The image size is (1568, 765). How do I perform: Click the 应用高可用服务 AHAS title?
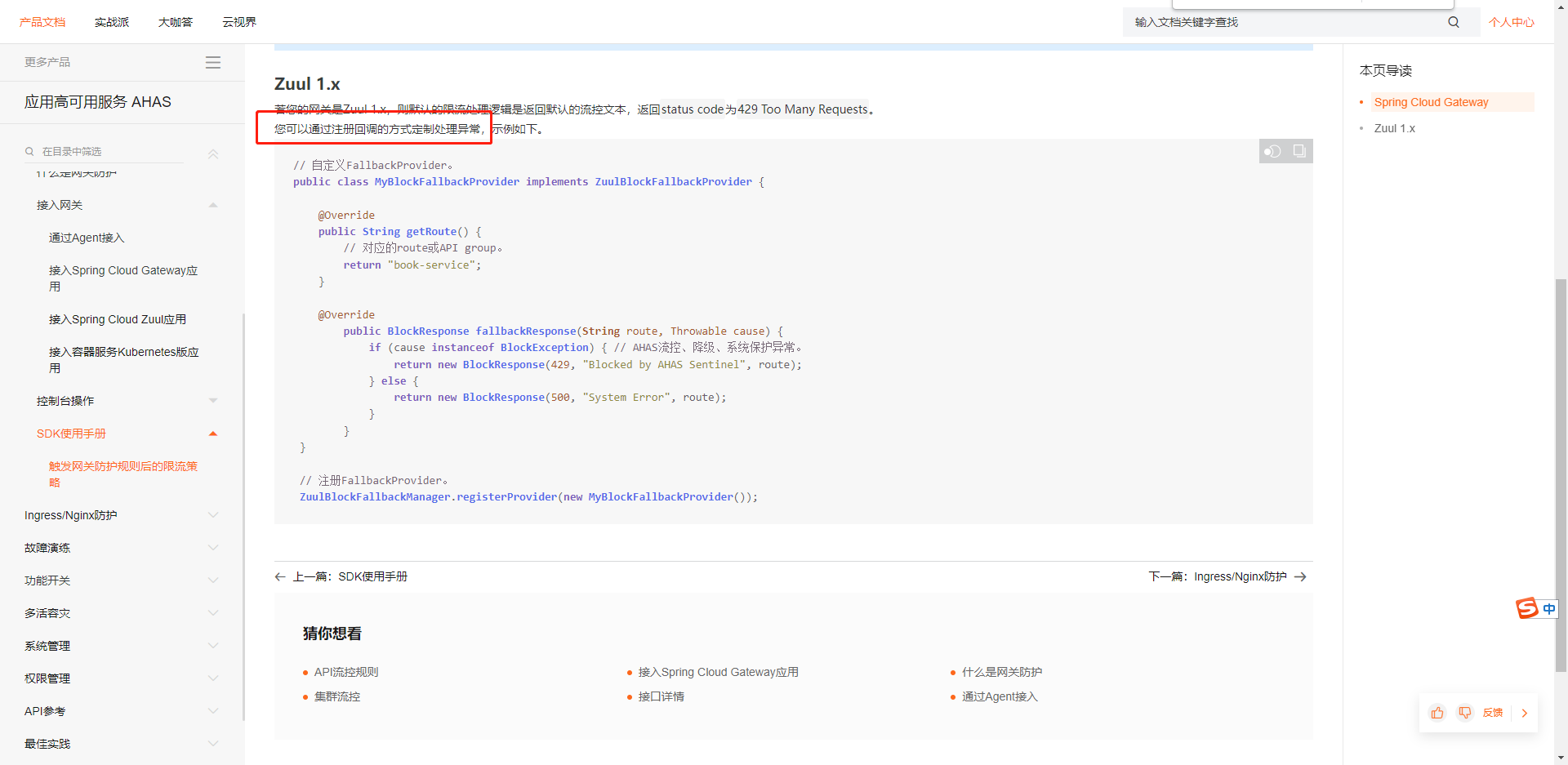click(98, 102)
